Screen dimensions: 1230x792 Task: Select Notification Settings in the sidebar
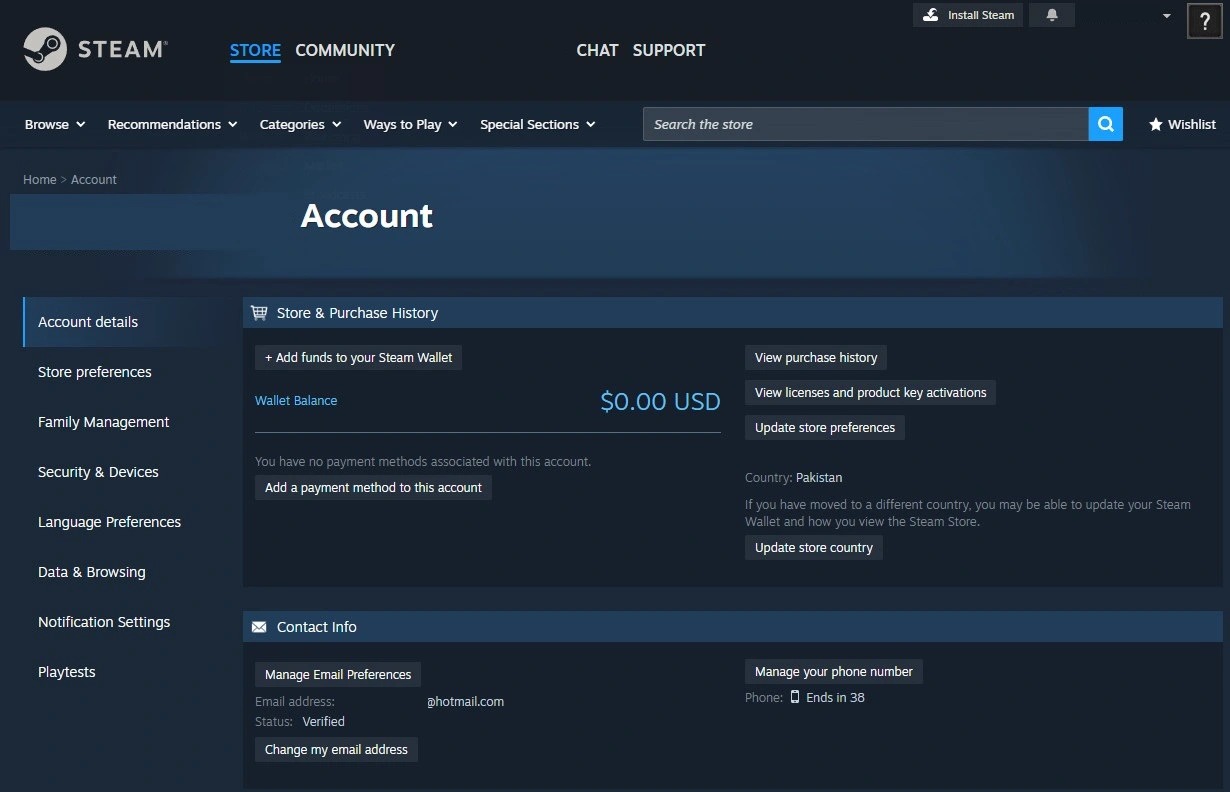[x=128, y=622]
